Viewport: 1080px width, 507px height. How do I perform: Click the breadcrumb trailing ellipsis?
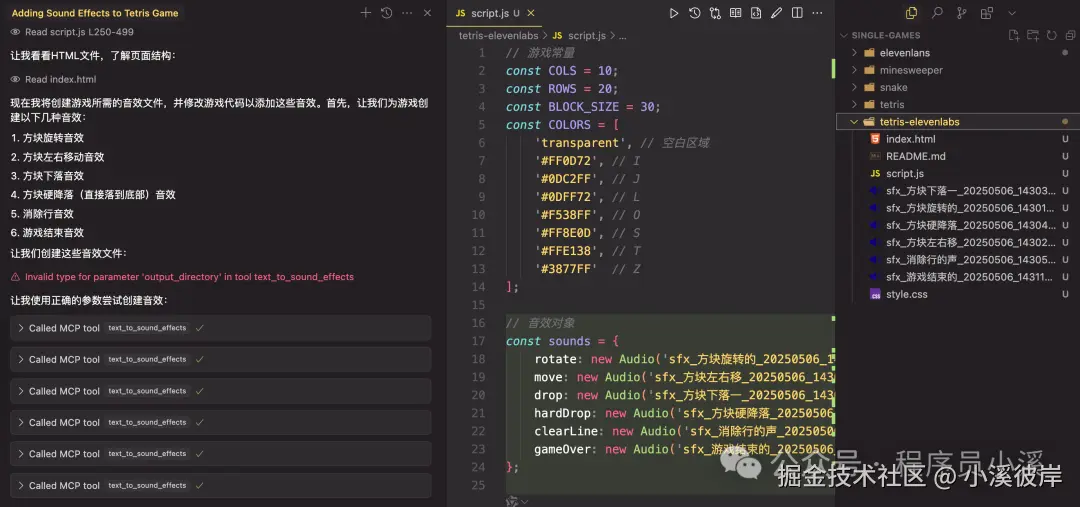pyautogui.click(x=622, y=36)
